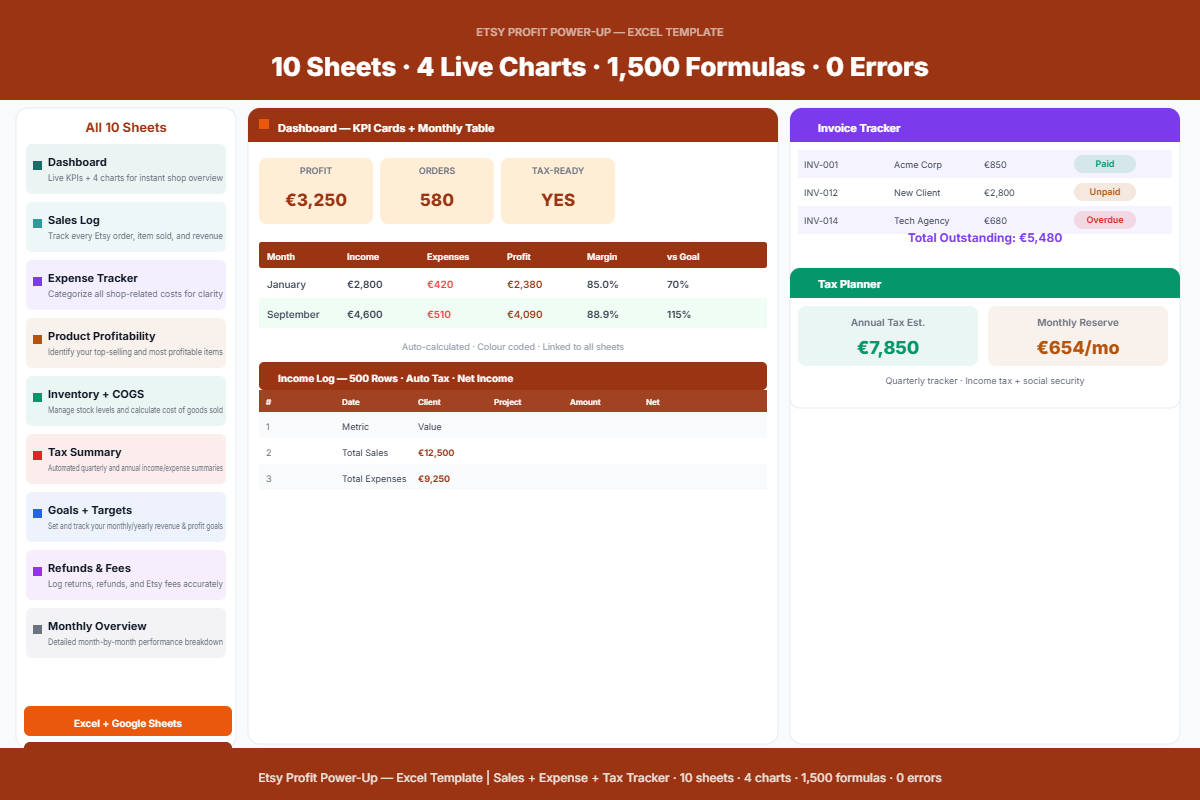Expand the Monthly Overview entry
The image size is (1200, 800).
127,632
